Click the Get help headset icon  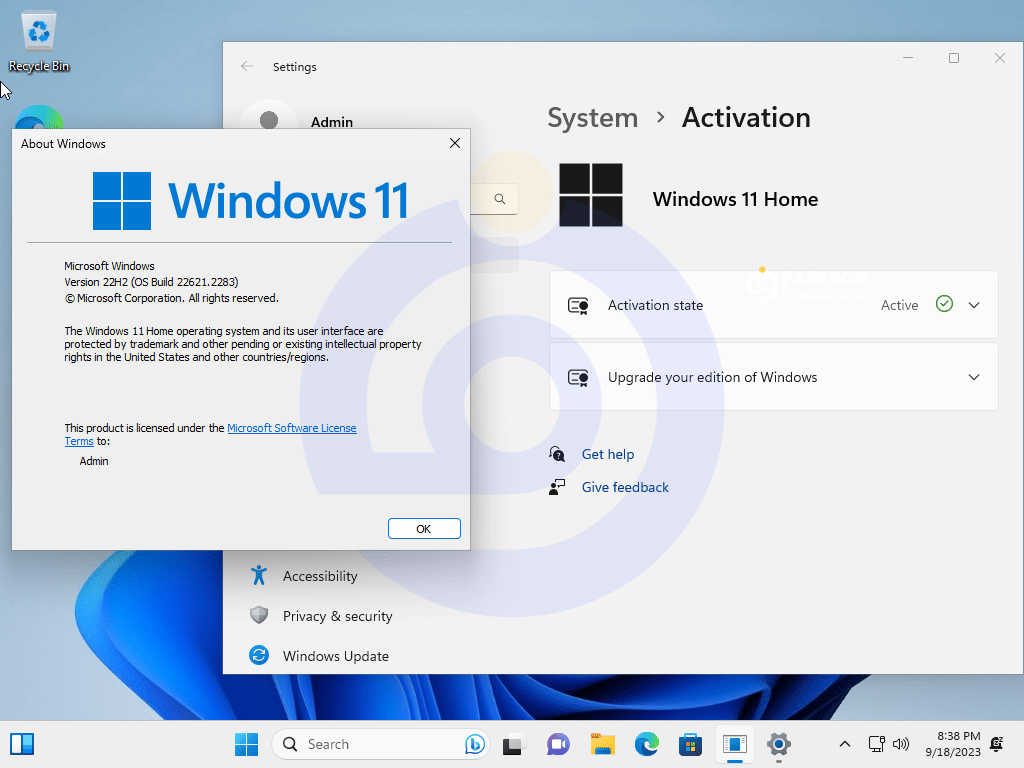pyautogui.click(x=557, y=454)
